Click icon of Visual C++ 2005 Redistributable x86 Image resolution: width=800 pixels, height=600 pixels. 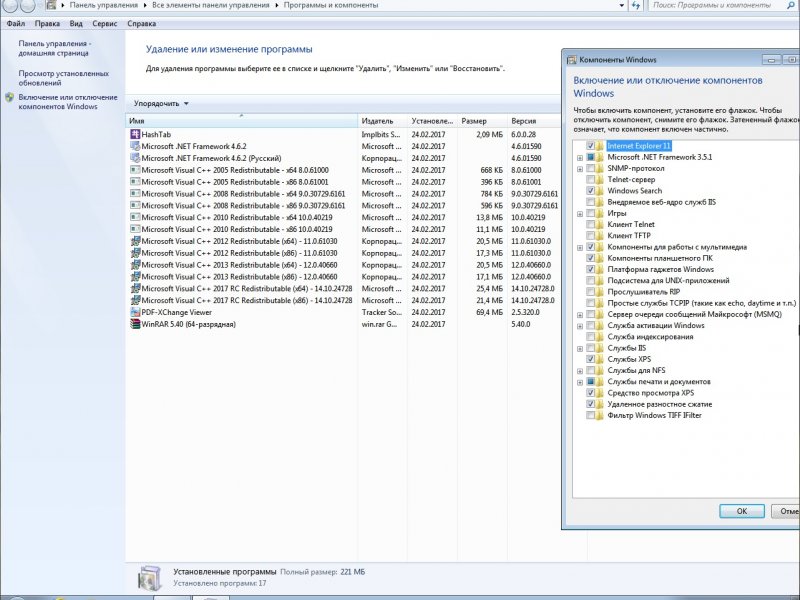[x=135, y=182]
